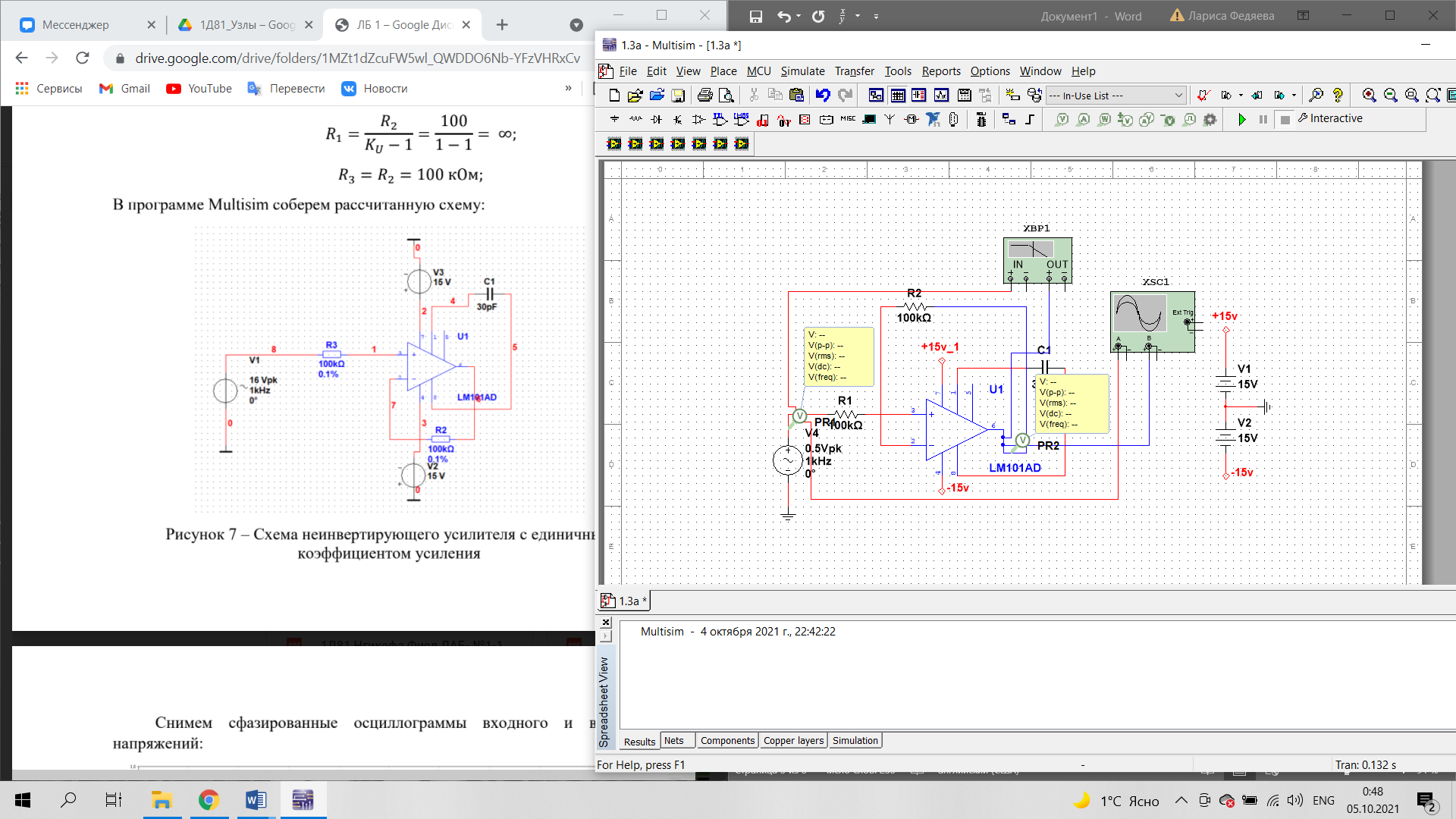The width and height of the screenshot is (1456, 819).
Task: Undo the last action in Multisim
Action: [823, 96]
